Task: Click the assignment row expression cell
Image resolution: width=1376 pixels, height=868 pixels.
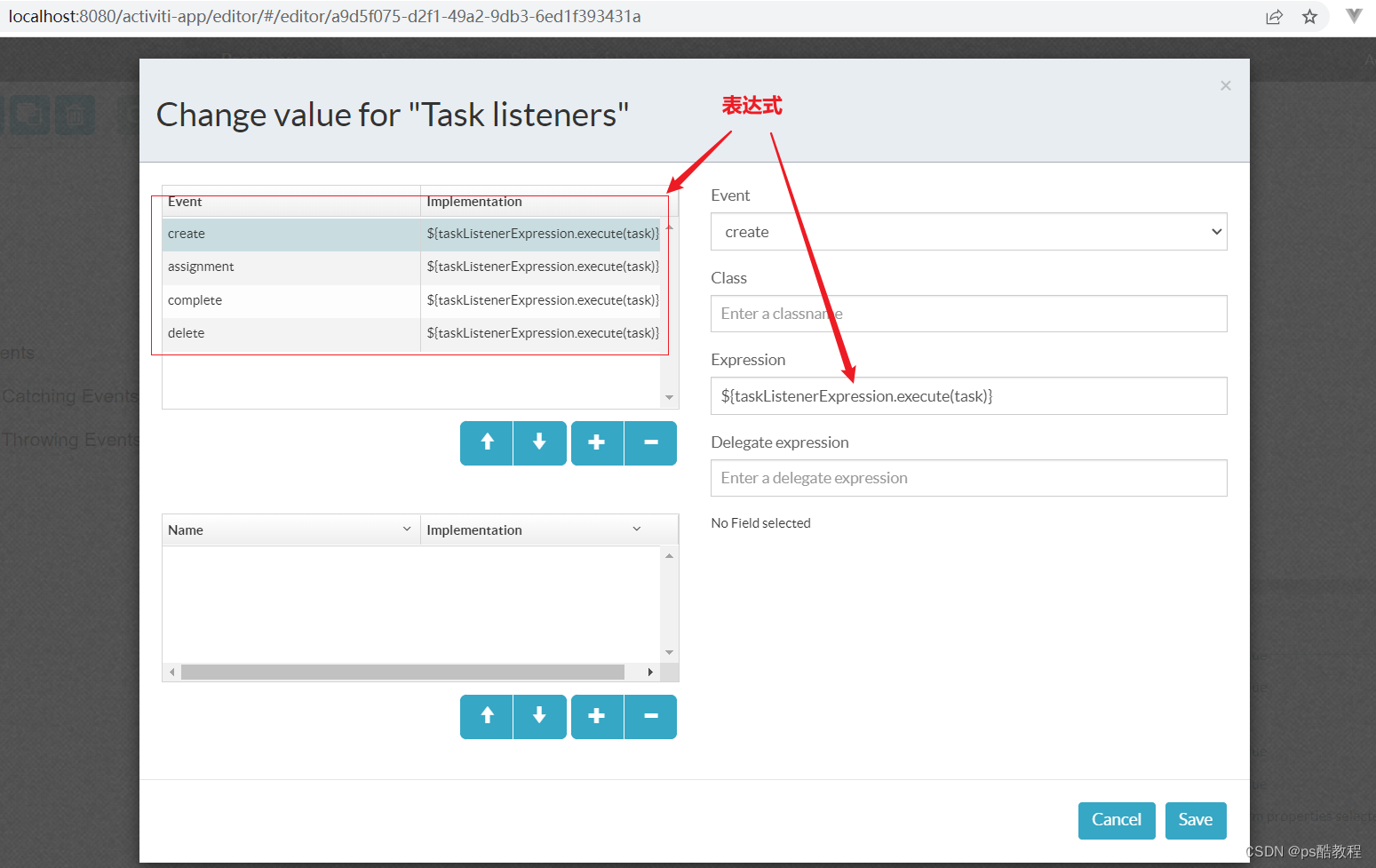Action: coord(541,267)
